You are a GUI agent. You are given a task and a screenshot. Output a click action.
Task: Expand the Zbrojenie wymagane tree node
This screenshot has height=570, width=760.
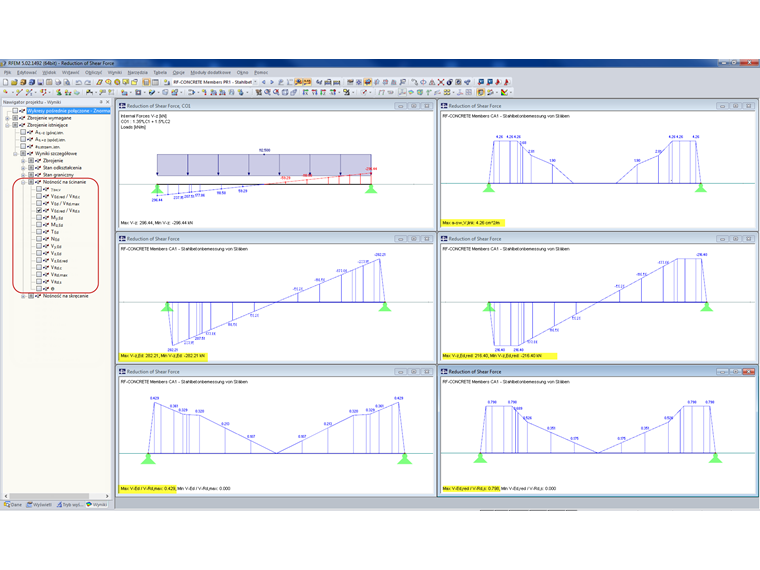8,118
